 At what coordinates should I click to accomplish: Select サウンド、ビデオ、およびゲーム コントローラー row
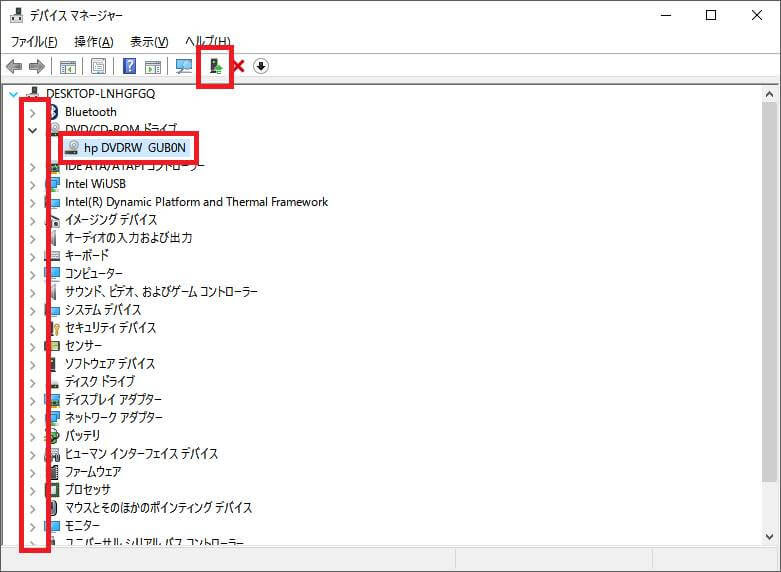161,291
